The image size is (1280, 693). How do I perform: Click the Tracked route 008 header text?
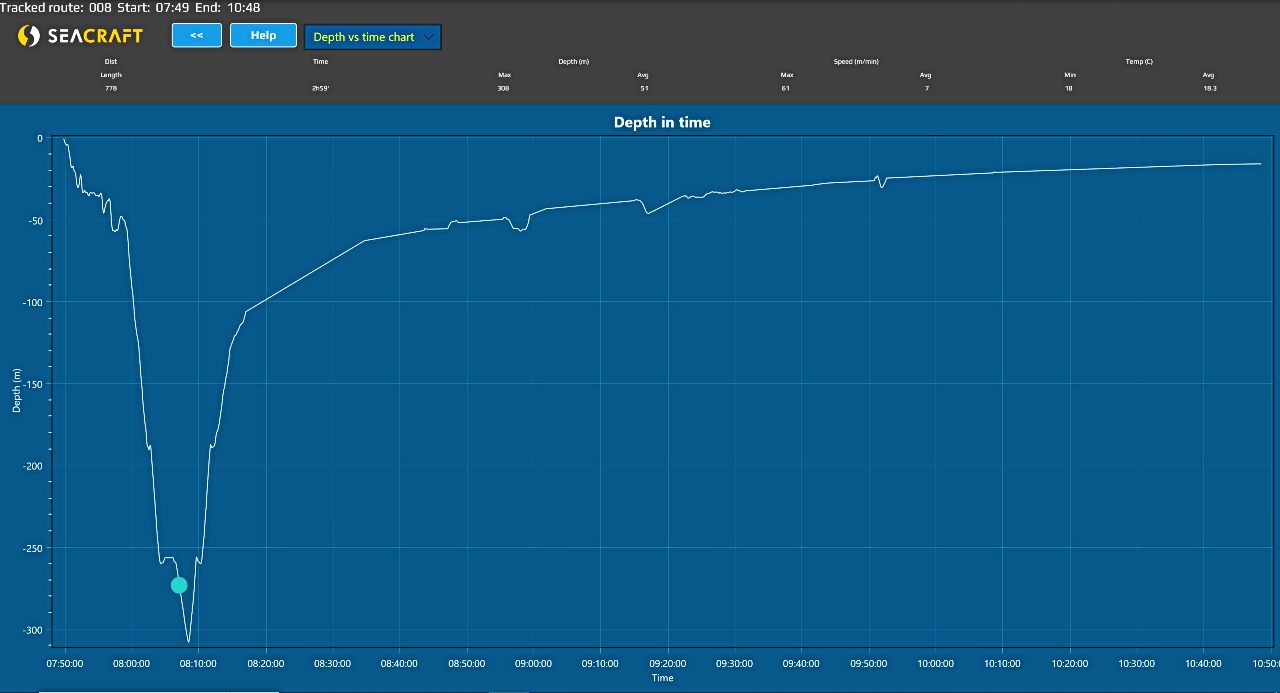56,7
